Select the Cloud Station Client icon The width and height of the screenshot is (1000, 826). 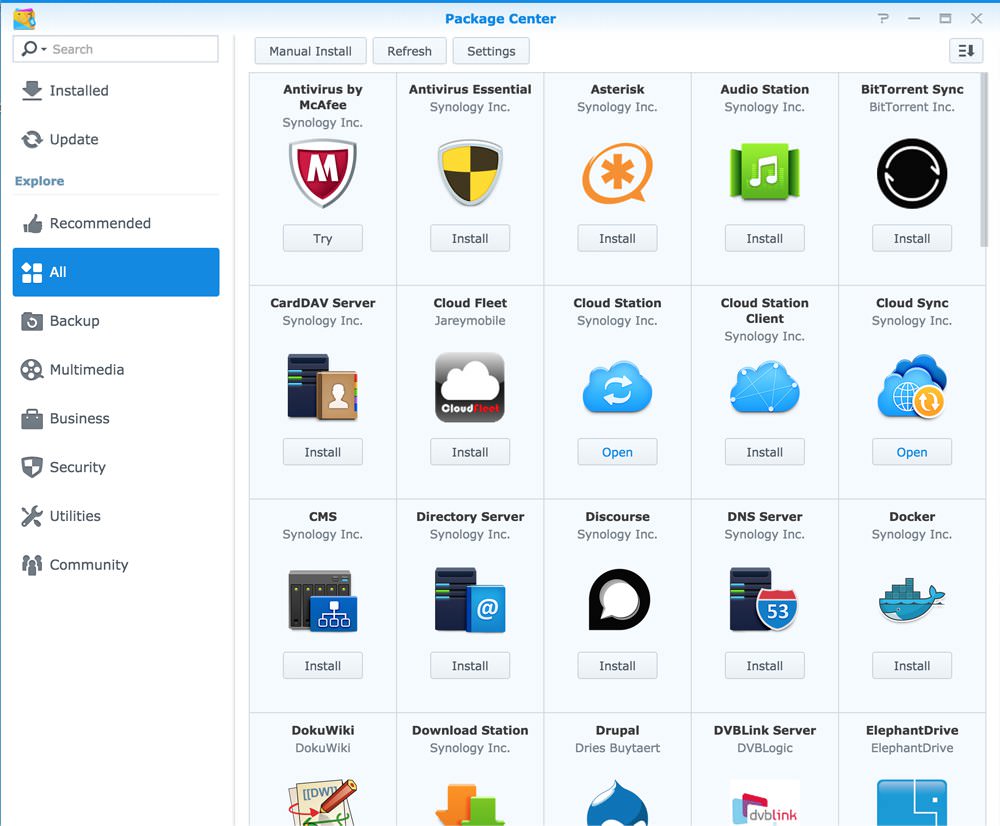(765, 387)
